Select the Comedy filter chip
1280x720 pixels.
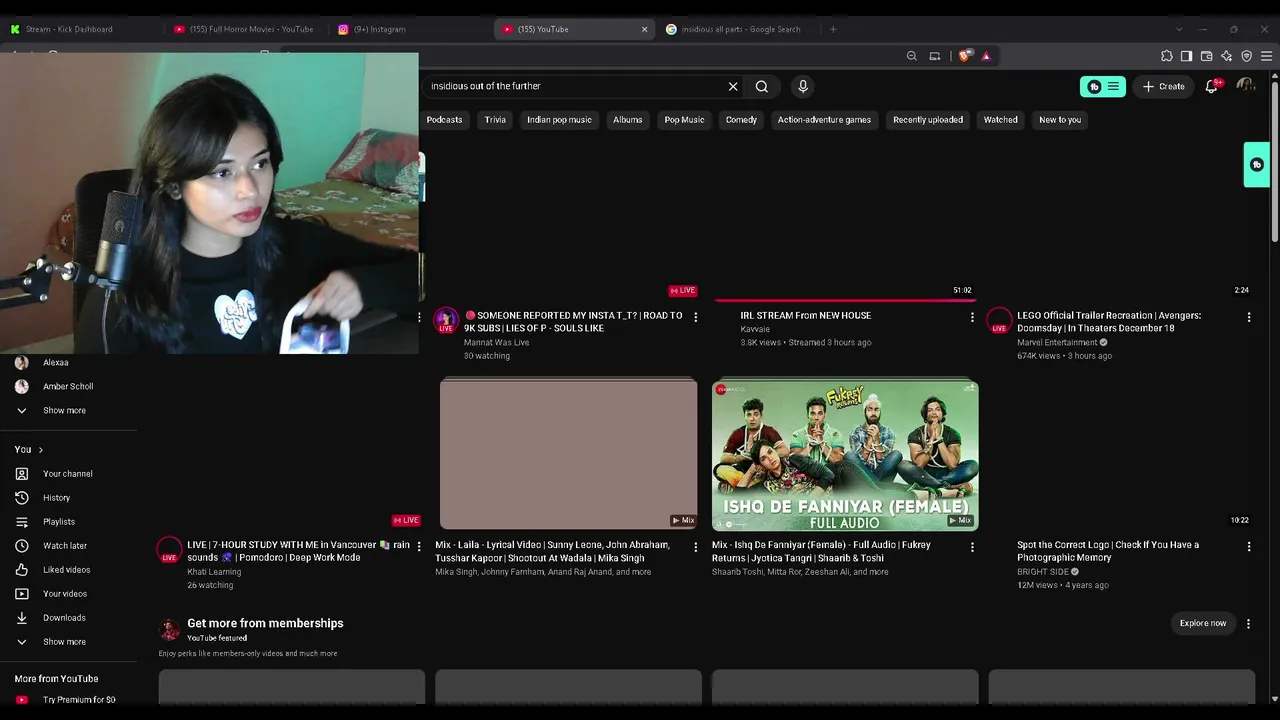(741, 120)
